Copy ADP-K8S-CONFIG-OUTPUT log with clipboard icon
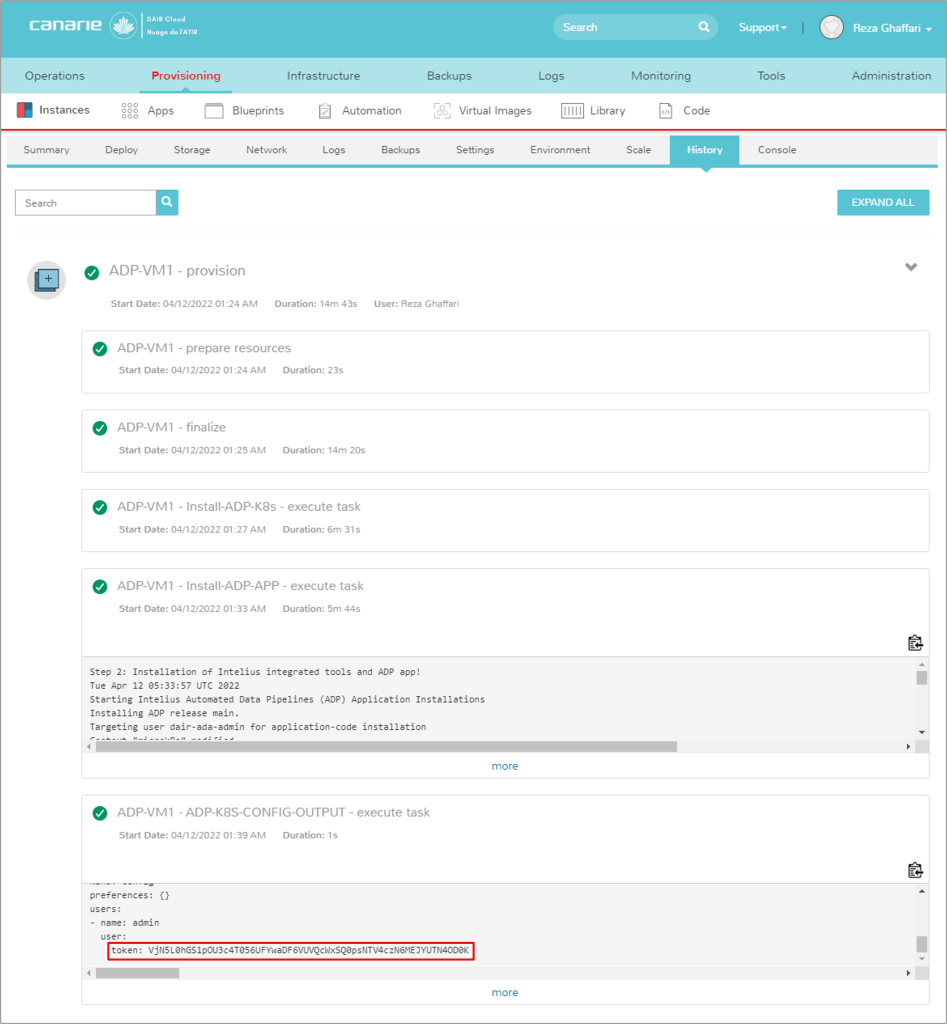Viewport: 947px width, 1024px height. click(914, 870)
